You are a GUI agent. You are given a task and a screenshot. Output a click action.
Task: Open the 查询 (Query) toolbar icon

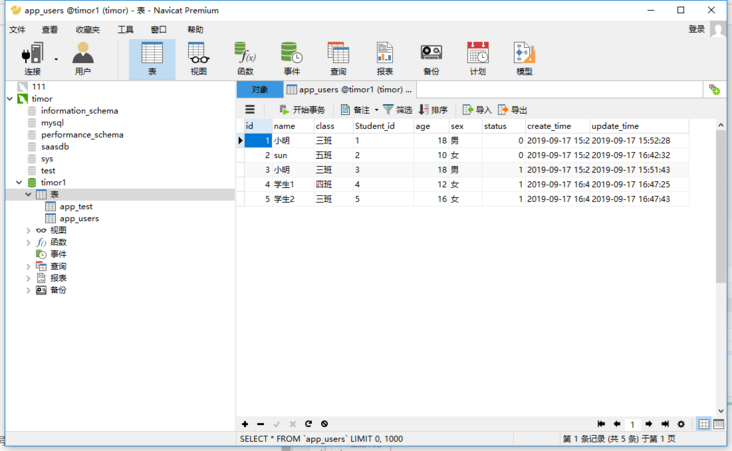(338, 59)
